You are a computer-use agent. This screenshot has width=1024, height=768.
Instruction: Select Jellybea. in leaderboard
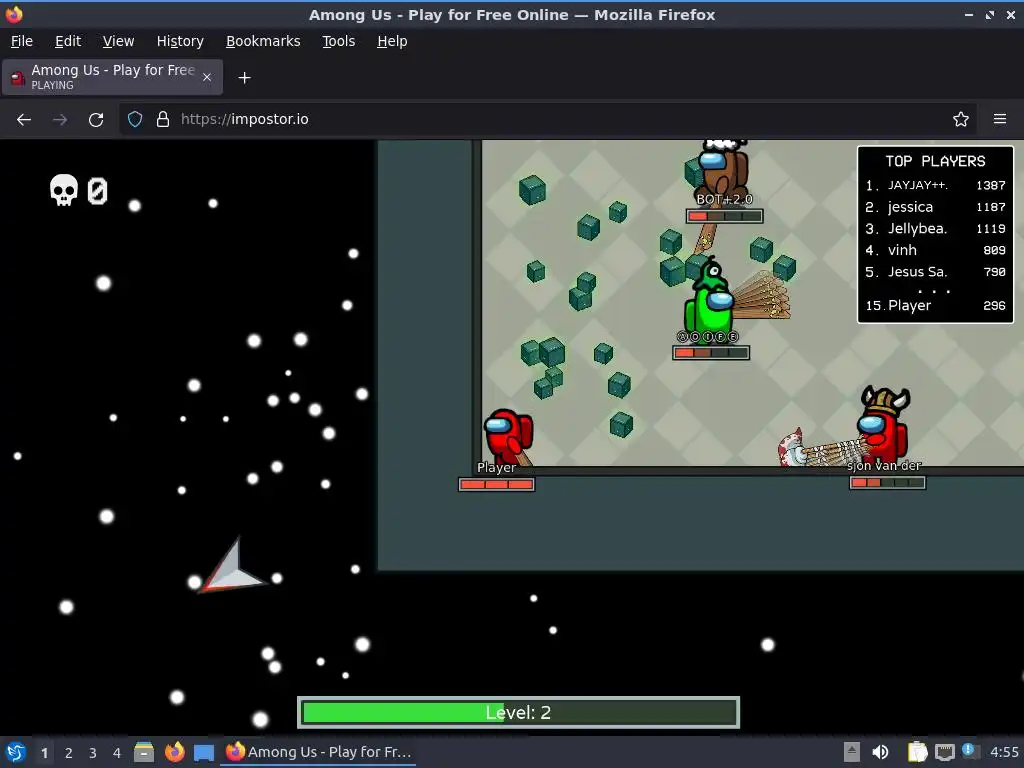point(935,229)
